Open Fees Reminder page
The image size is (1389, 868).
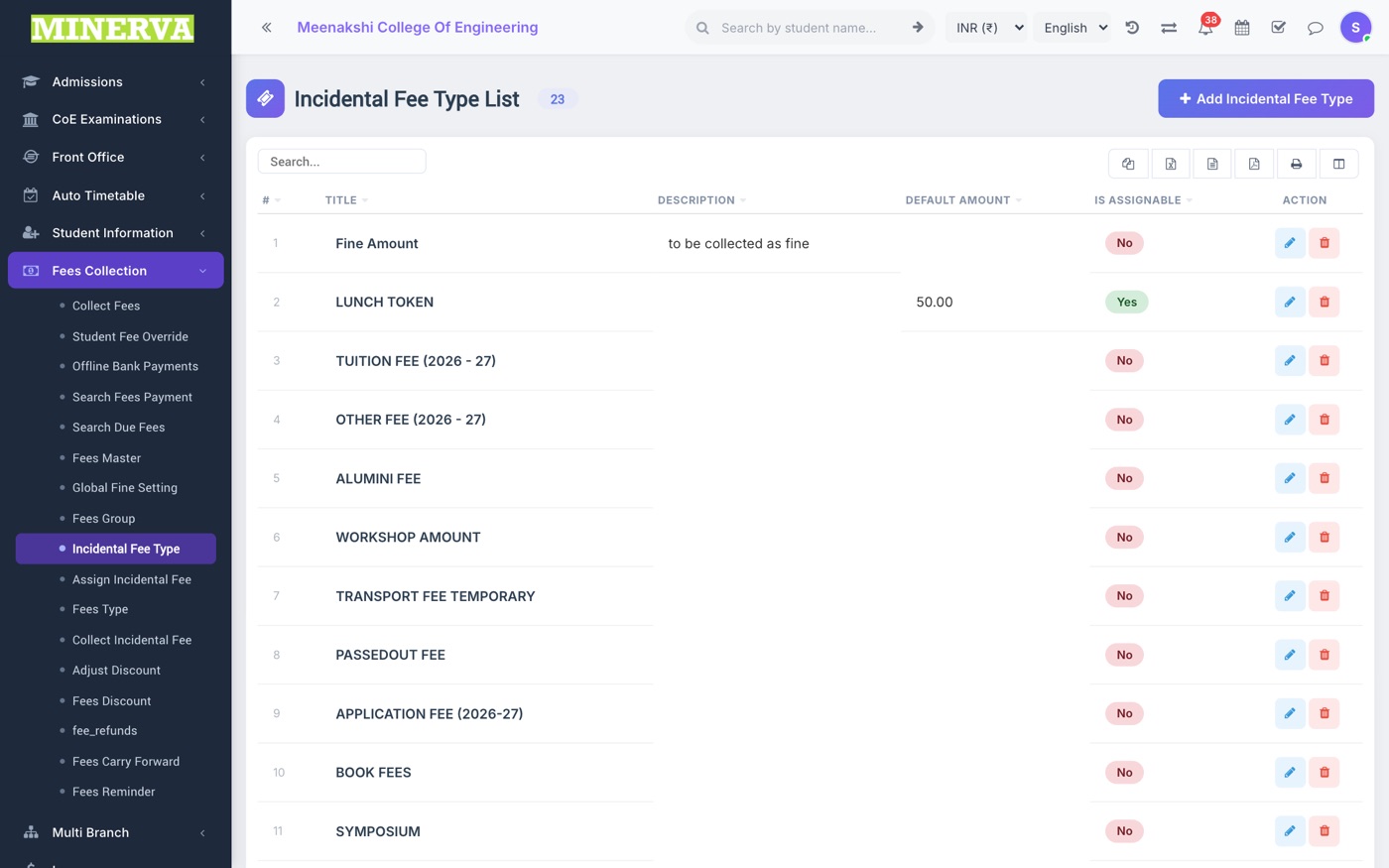tap(114, 792)
